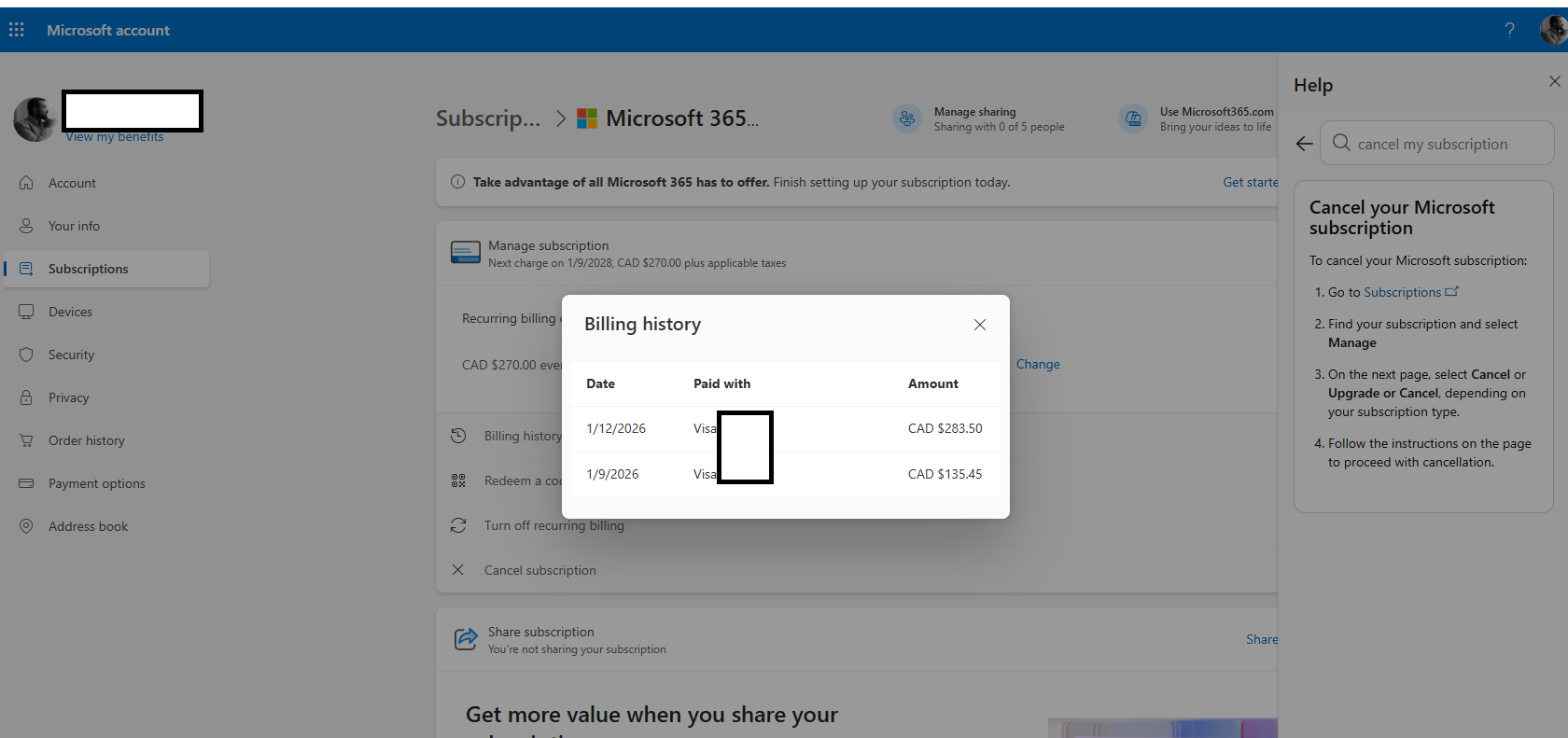Open Your info in the sidebar
This screenshot has width=1568, height=738.
tap(106, 226)
